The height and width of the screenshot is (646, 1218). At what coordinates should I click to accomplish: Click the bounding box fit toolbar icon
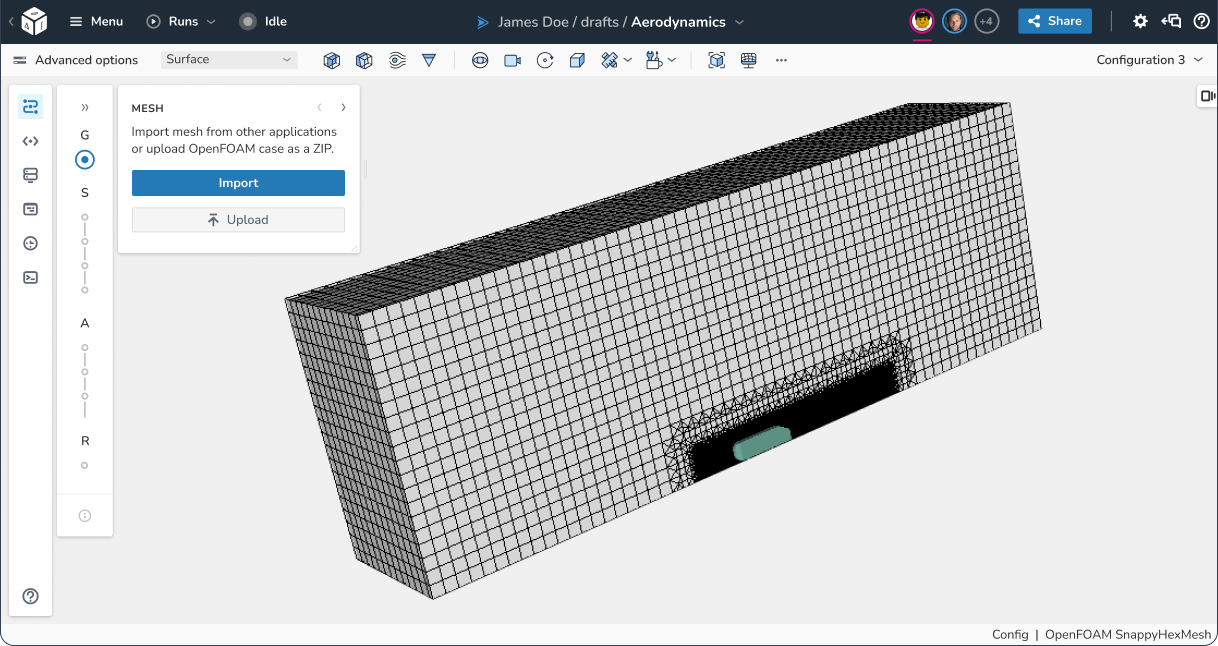tap(716, 60)
